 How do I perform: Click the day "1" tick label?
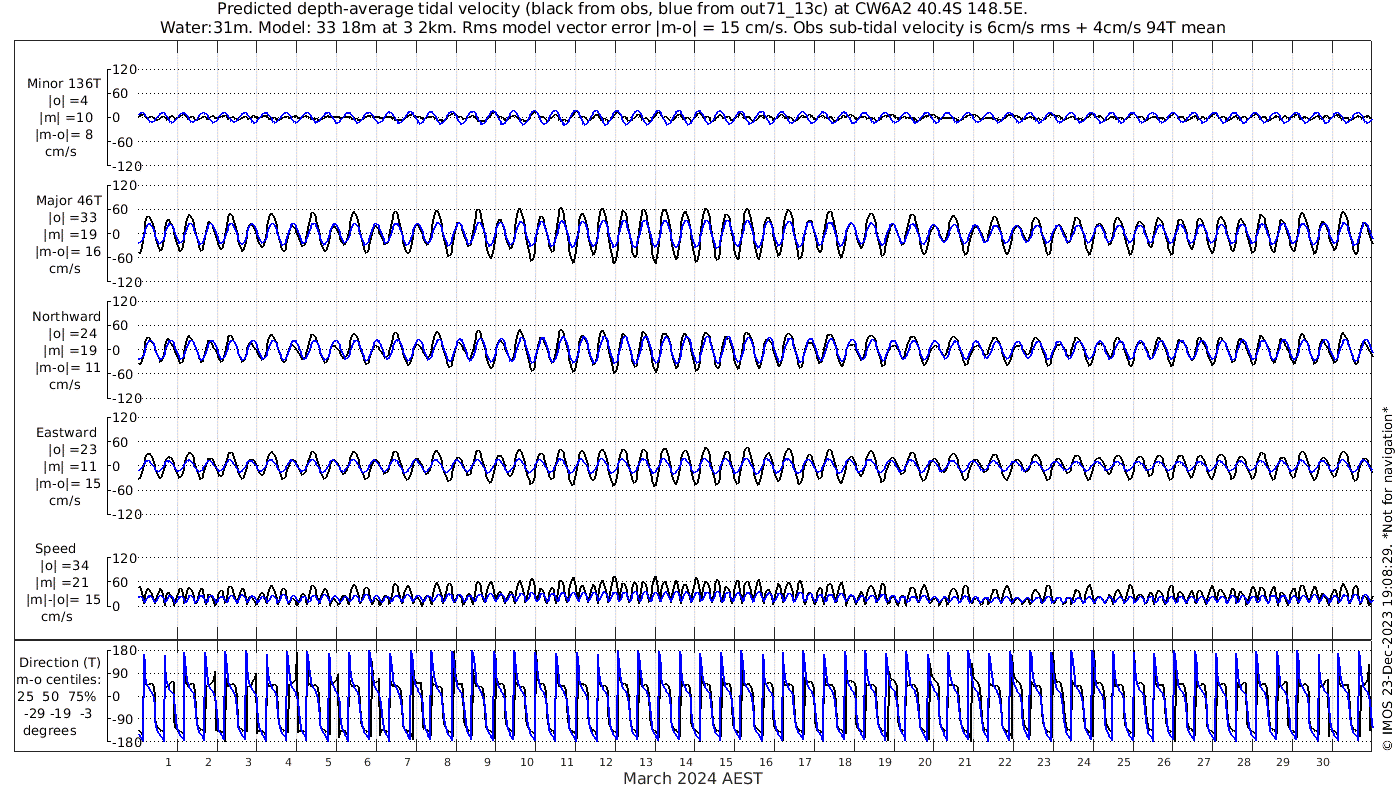click(169, 762)
